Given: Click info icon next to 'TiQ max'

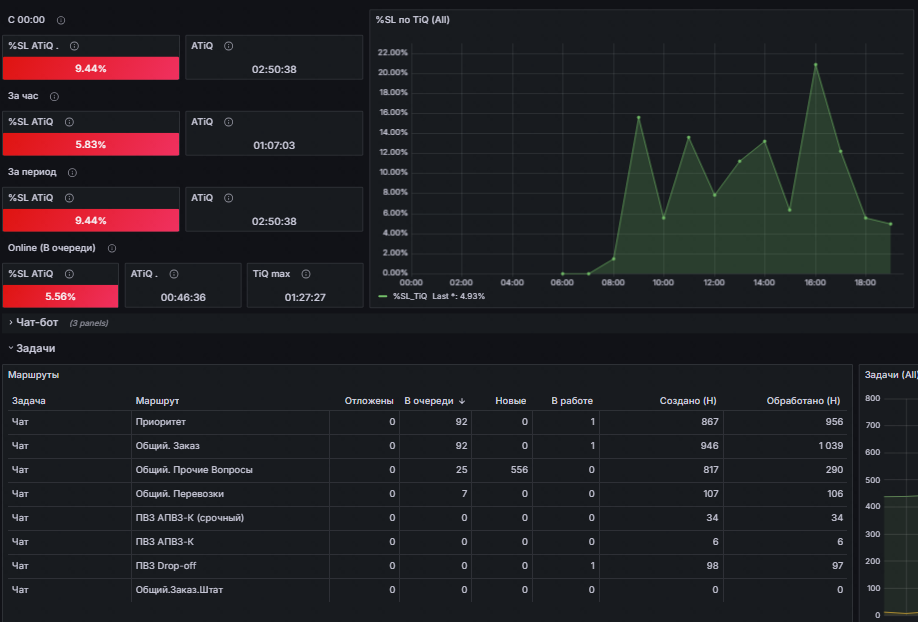Looking at the screenshot, I should point(306,274).
